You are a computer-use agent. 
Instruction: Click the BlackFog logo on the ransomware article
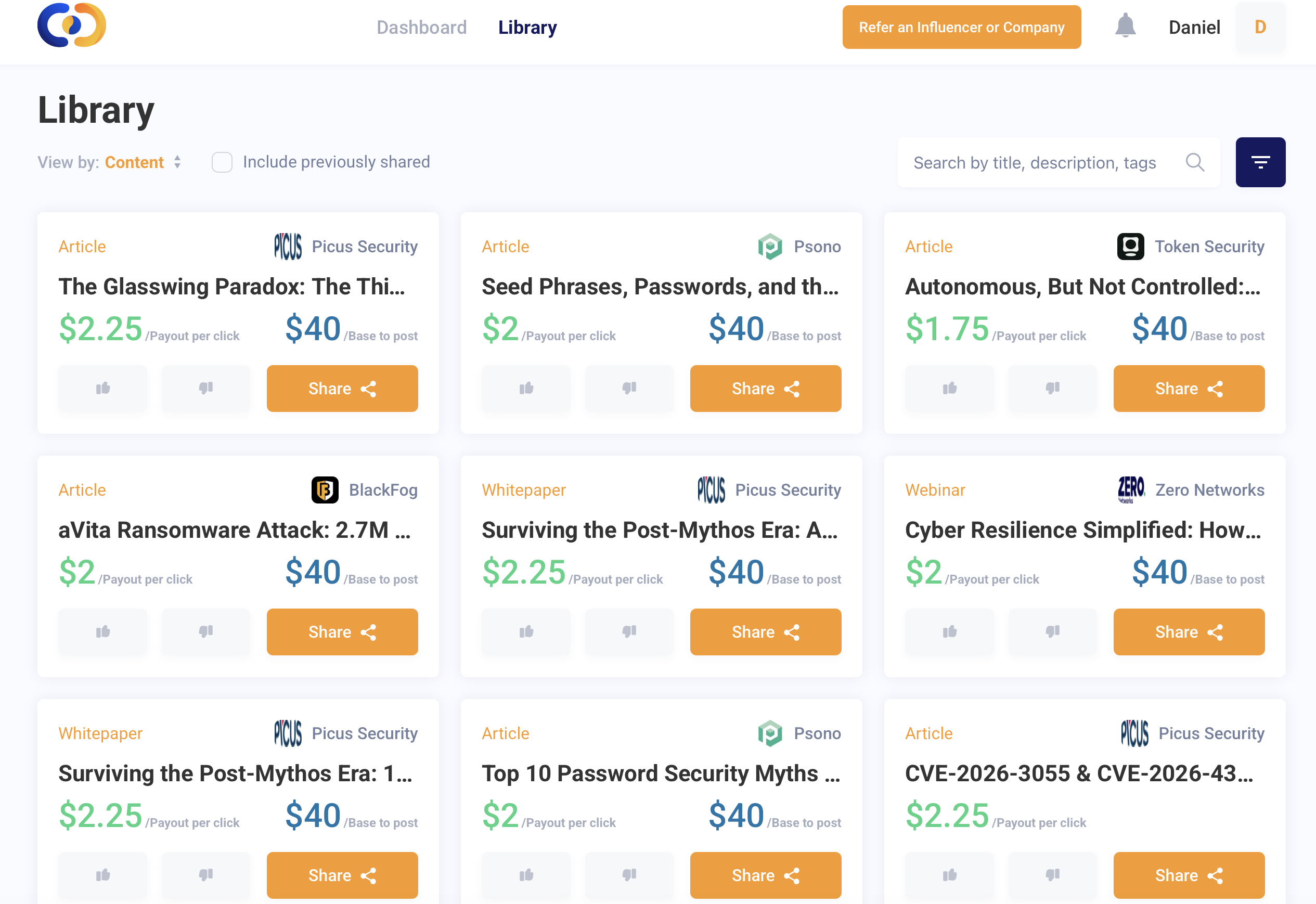pyautogui.click(x=325, y=489)
